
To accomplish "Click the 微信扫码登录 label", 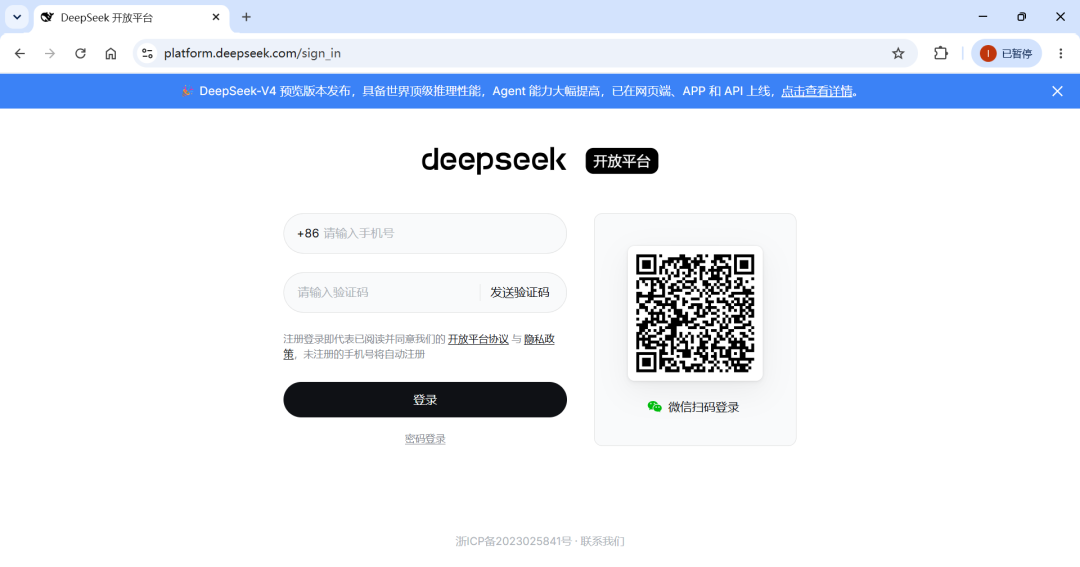I will [x=703, y=407].
